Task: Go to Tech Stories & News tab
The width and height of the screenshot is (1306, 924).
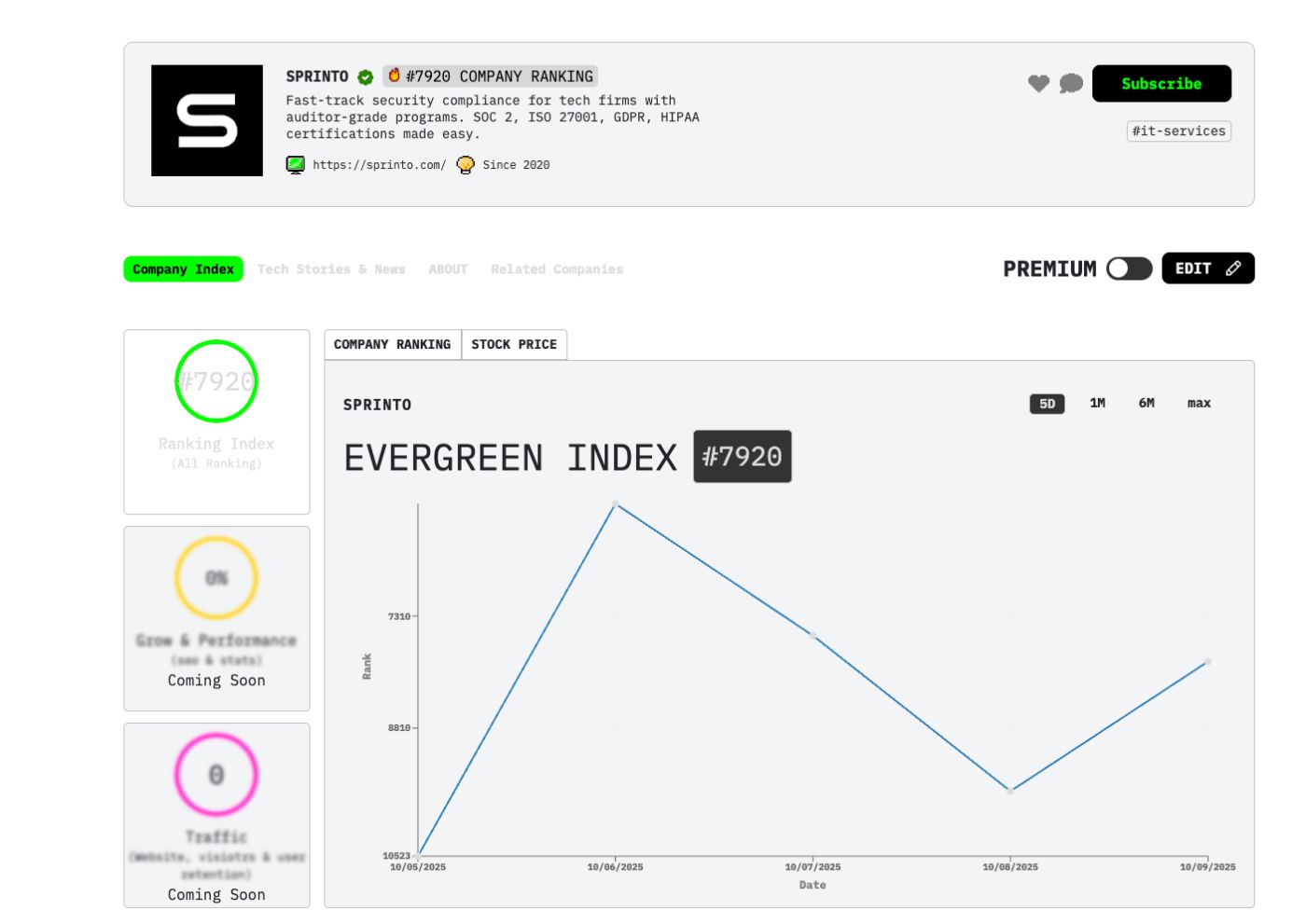Action: [331, 269]
